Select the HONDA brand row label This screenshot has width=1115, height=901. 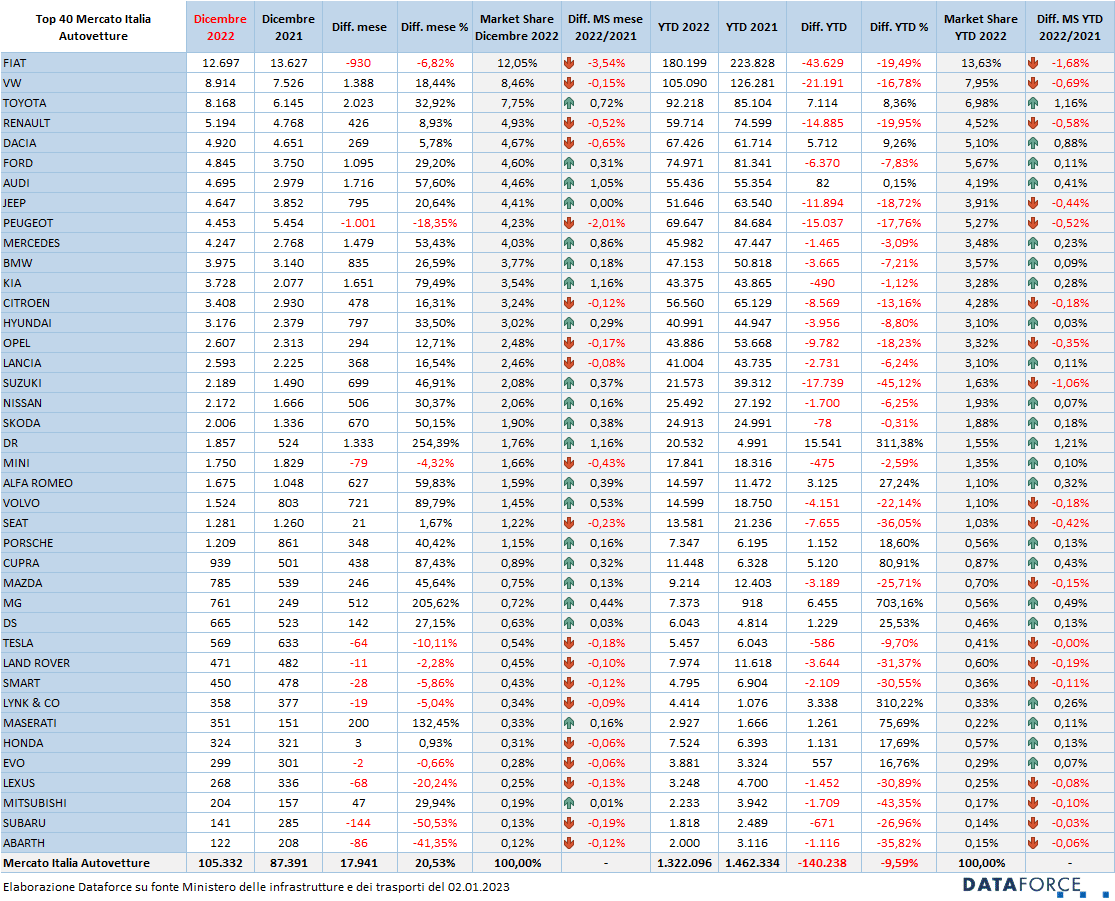tap(23, 743)
